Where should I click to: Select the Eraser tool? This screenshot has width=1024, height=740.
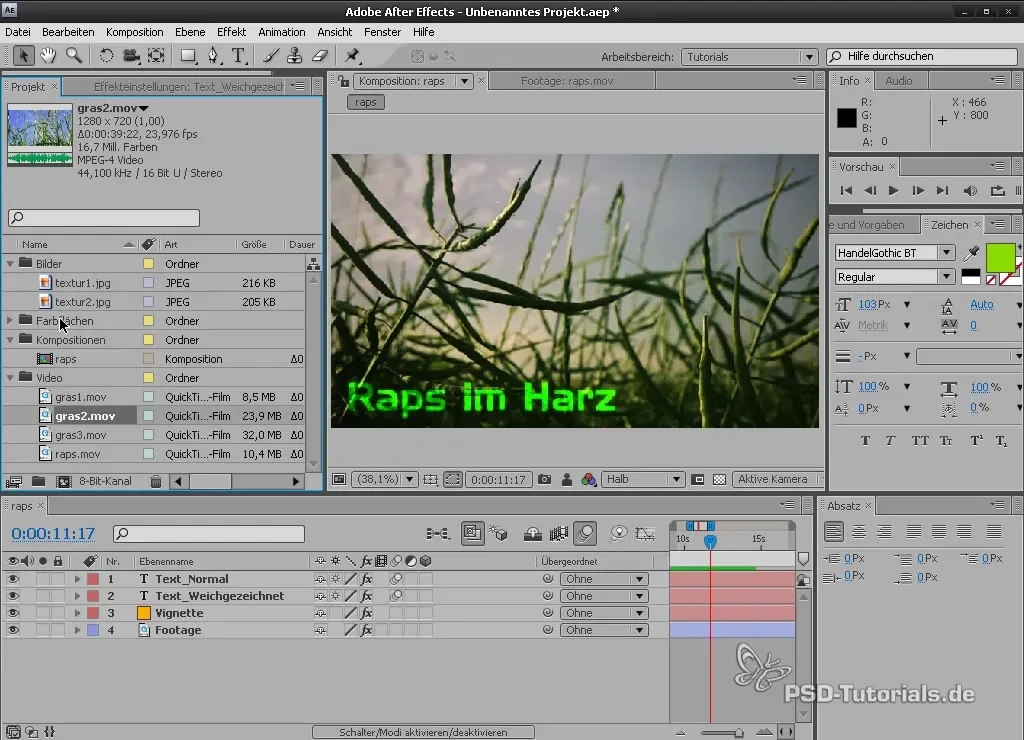[x=320, y=56]
